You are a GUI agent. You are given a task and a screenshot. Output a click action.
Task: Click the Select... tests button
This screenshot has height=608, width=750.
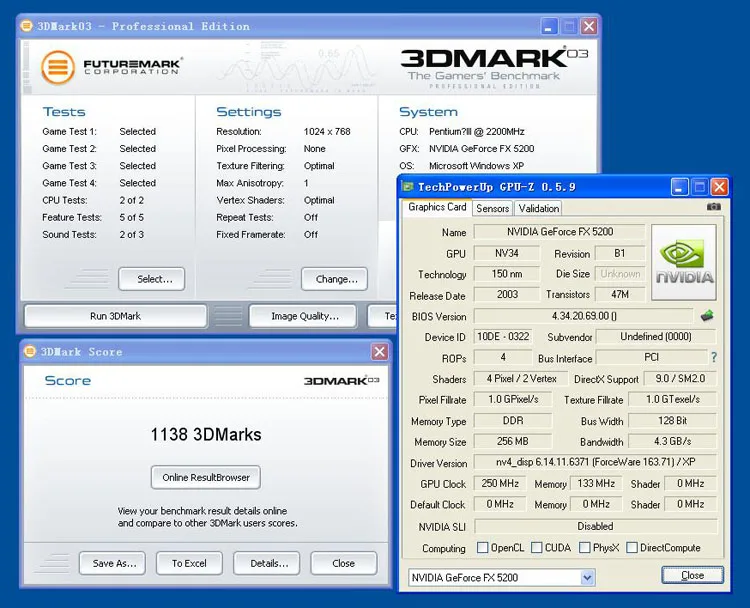pos(152,279)
